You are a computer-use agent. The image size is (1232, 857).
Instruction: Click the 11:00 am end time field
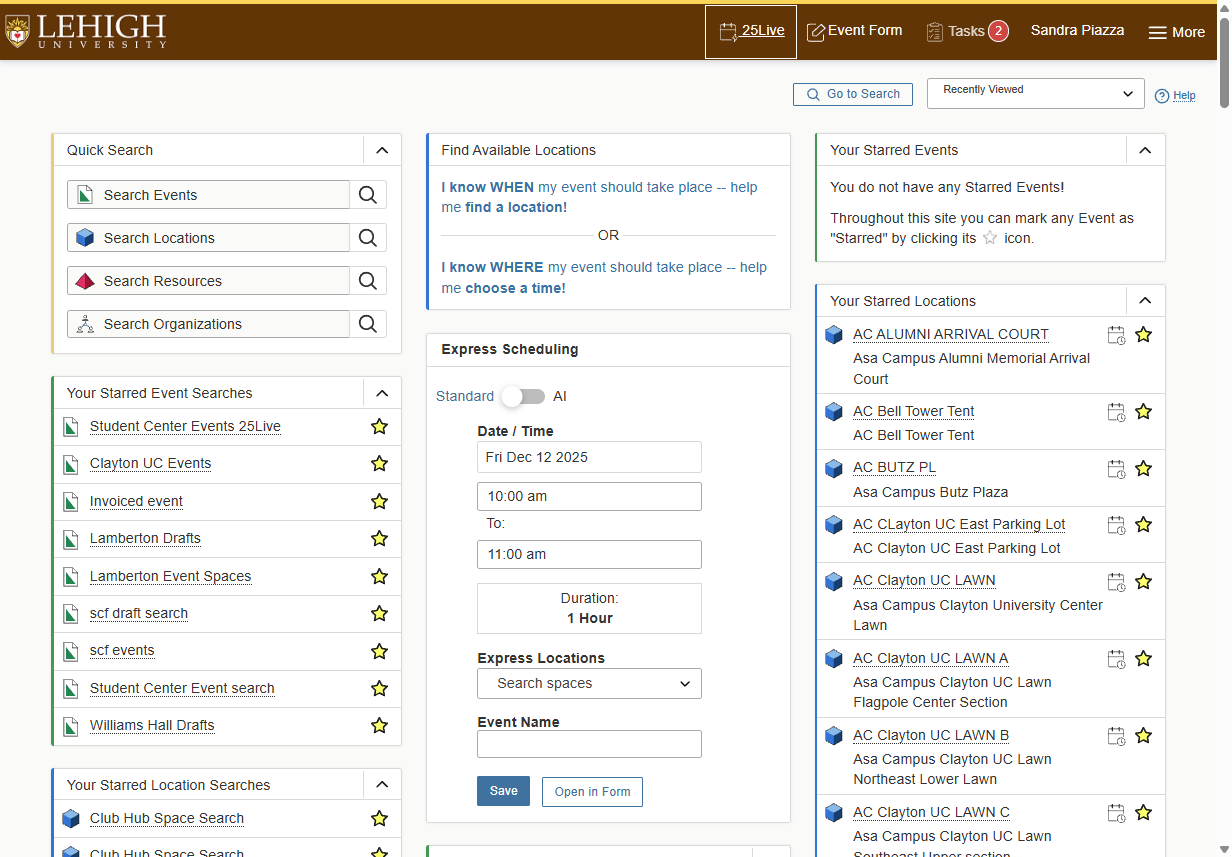click(589, 554)
